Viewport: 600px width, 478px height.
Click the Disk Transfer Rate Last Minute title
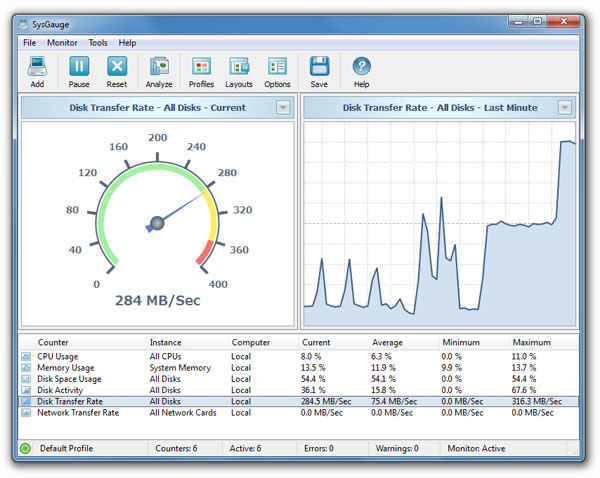440,108
